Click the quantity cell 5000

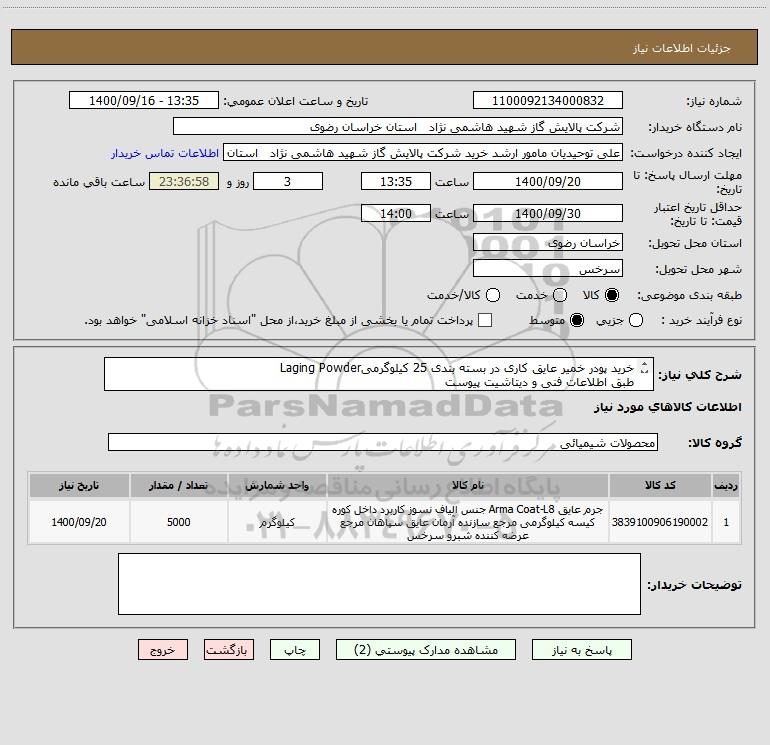pyautogui.click(x=179, y=522)
